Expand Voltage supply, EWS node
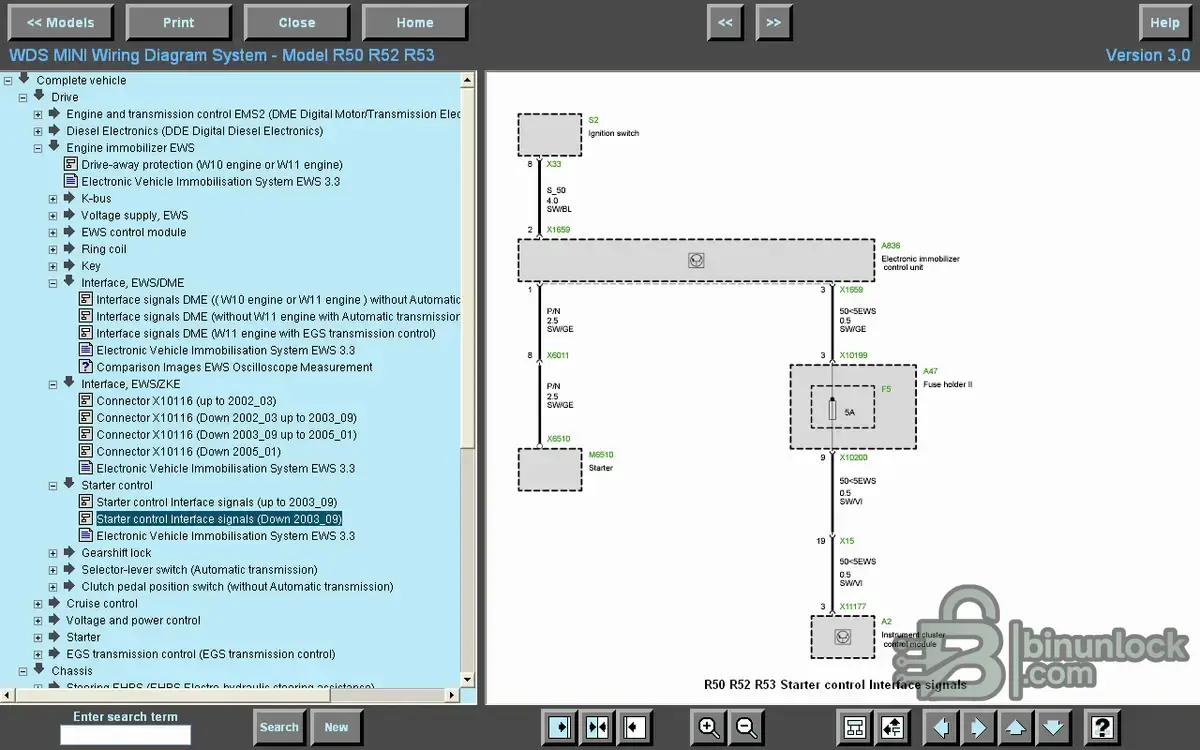The image size is (1200, 750). [x=53, y=215]
